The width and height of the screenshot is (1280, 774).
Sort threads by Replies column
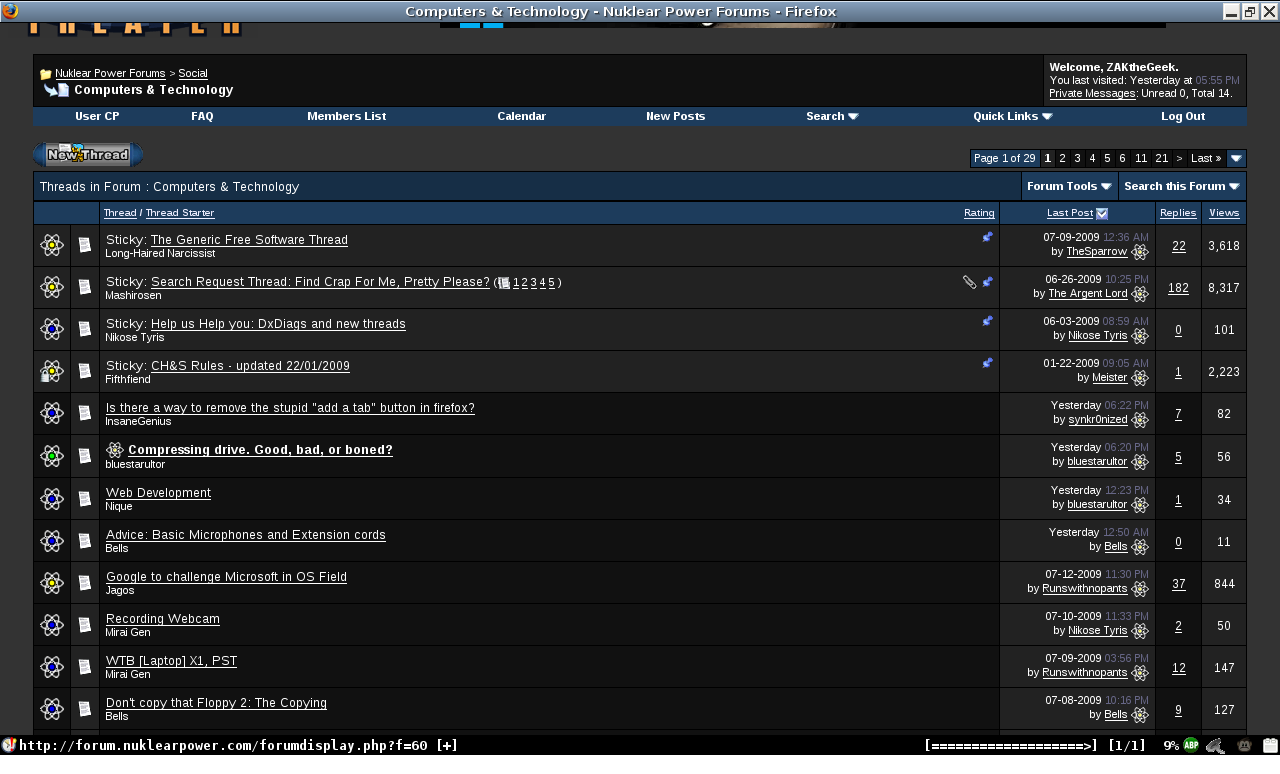click(1178, 213)
